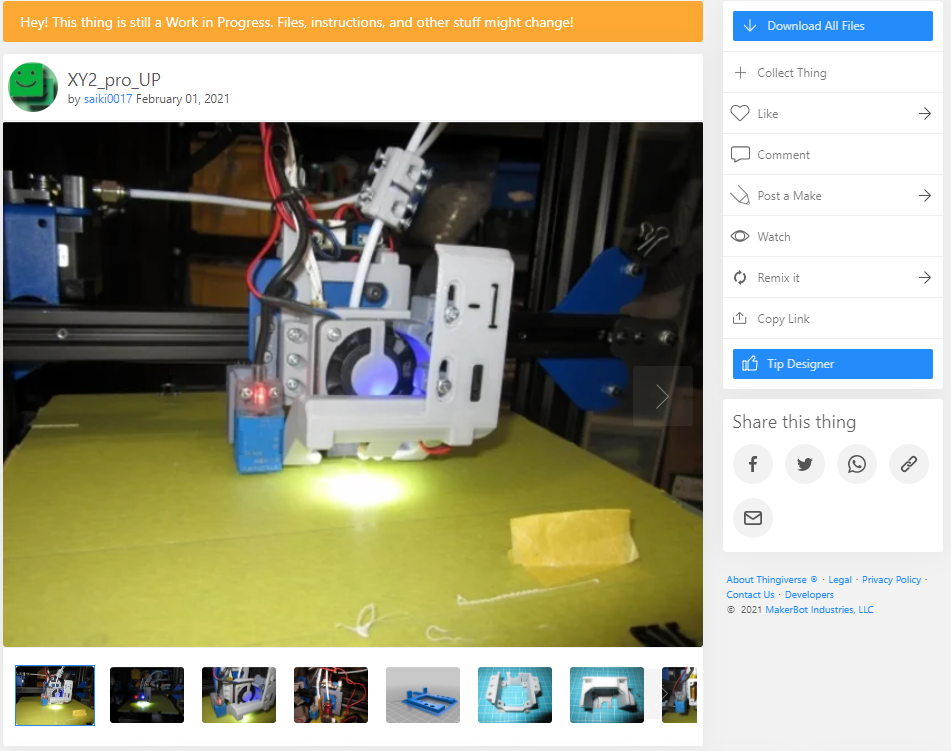Click the download arrow icon
This screenshot has width=951, height=751.
(x=750, y=26)
